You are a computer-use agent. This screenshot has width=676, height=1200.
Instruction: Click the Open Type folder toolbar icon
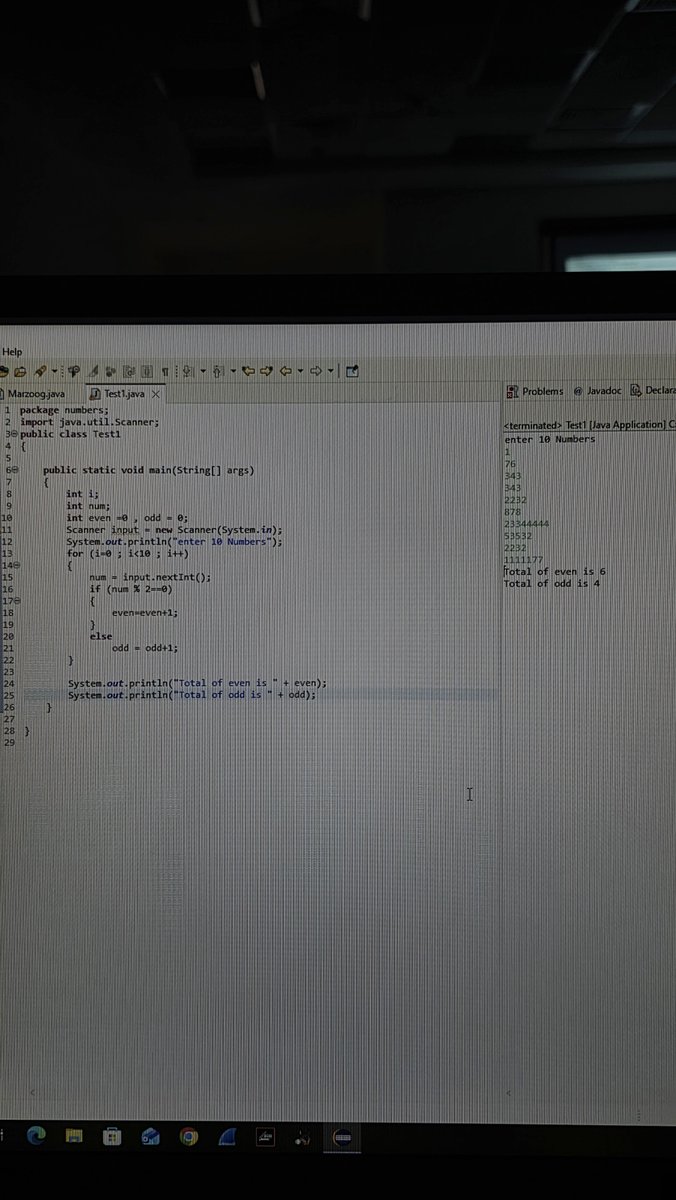click(21, 371)
